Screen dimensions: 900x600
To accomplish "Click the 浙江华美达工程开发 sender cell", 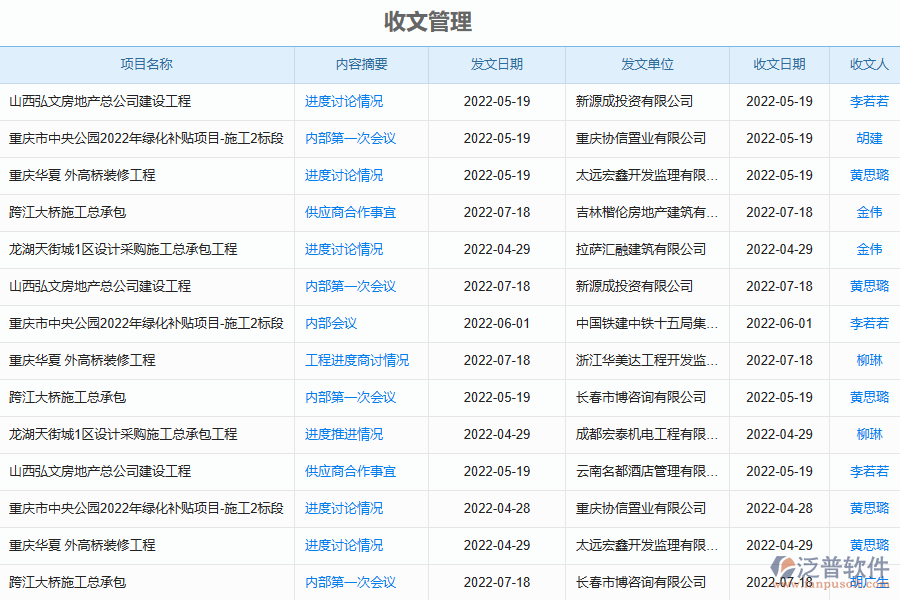I will pos(646,360).
